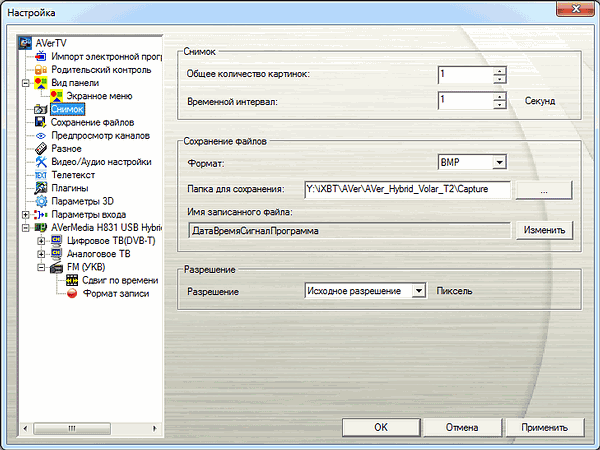This screenshot has height=450, width=600.
Task: Click the panel view icon
Action: (41, 83)
